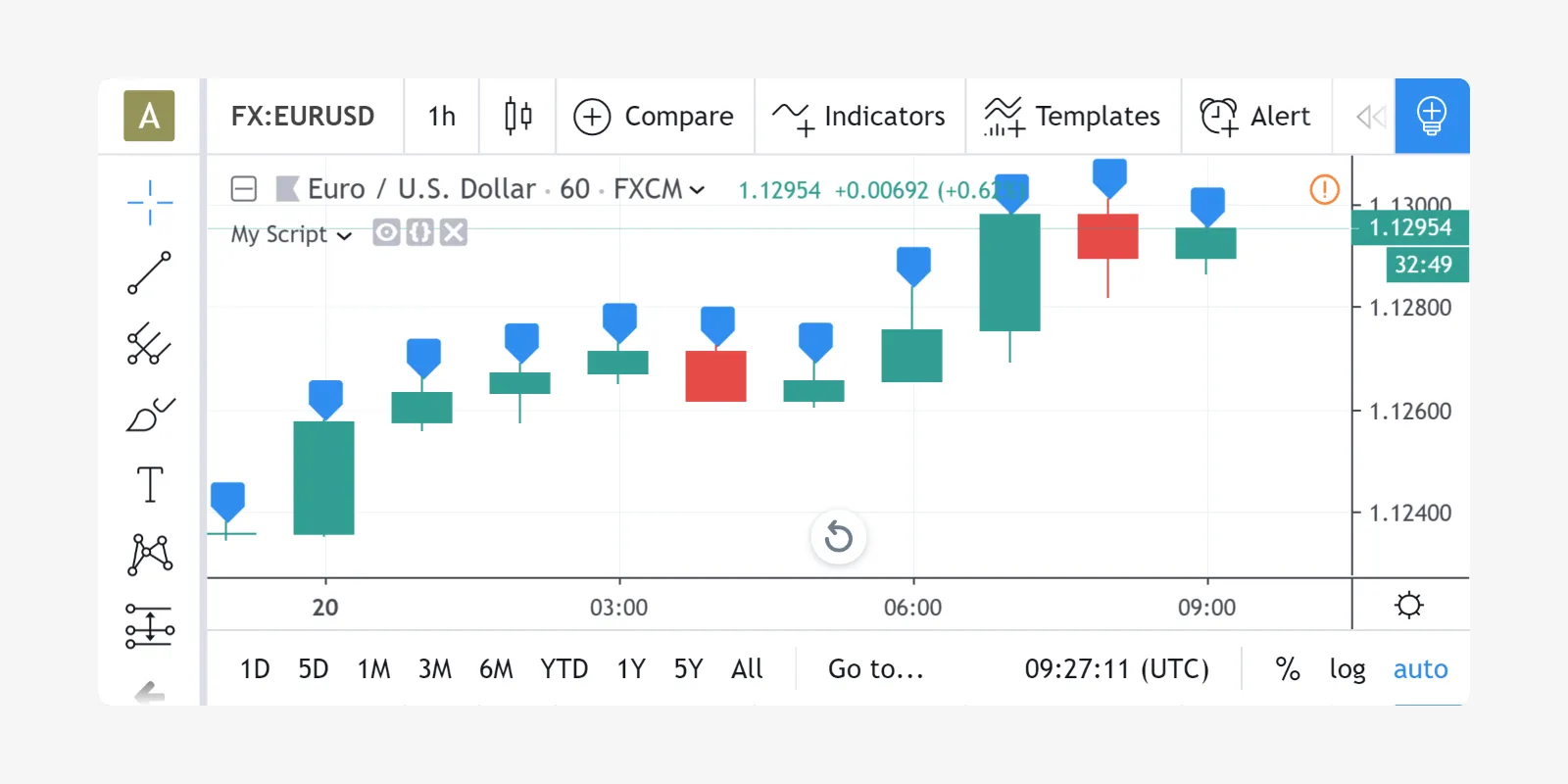Collapse the chart legend with minus box

244,188
